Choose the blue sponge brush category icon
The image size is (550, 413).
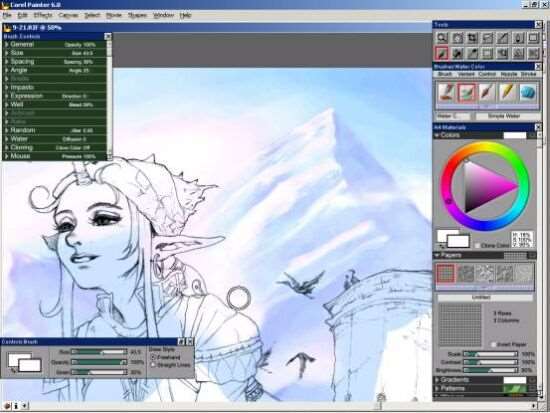[x=528, y=93]
